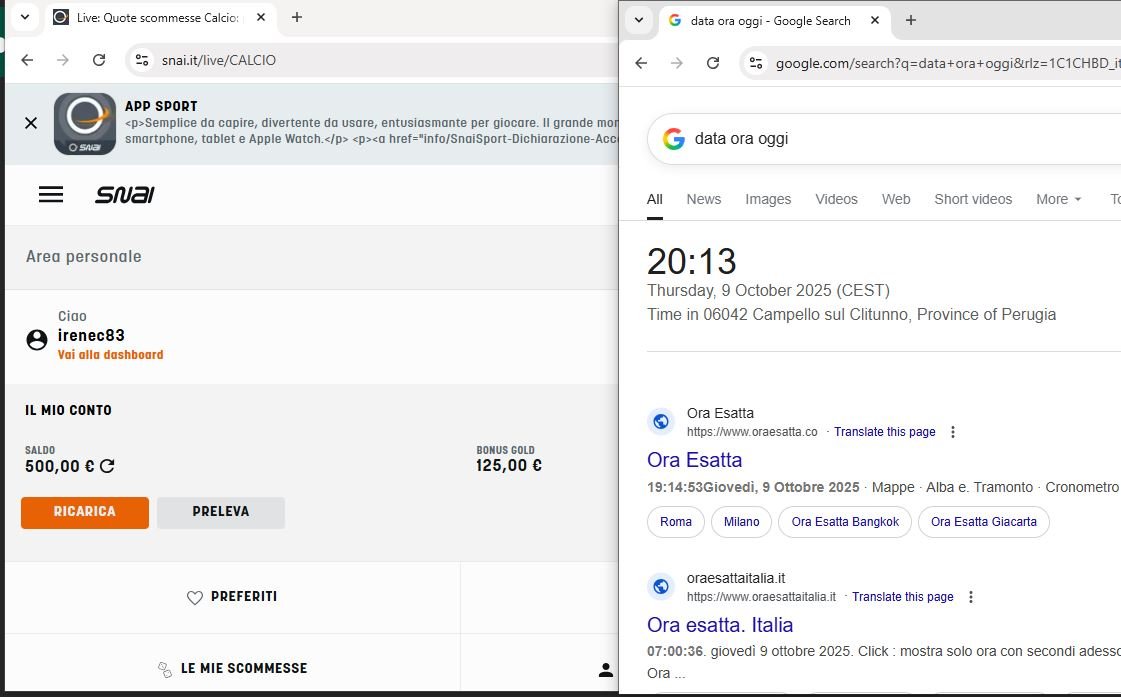Open options for Ora Esatta result
Viewport: 1121px width, 697px height.
pos(953,432)
